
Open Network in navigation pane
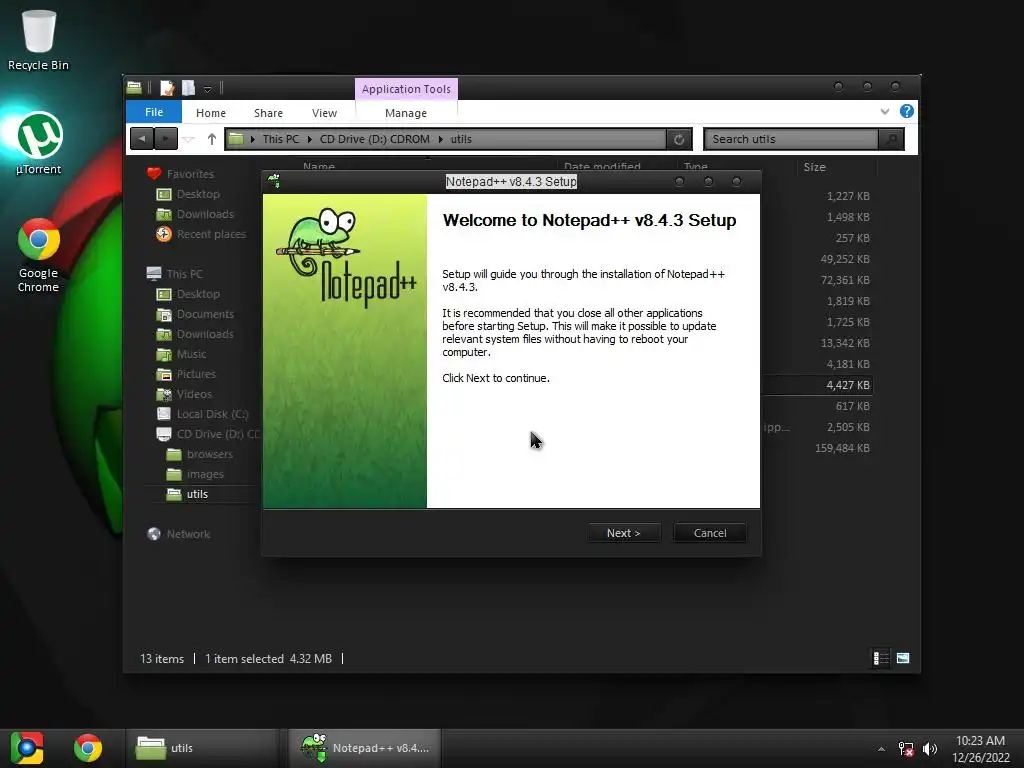(x=188, y=534)
